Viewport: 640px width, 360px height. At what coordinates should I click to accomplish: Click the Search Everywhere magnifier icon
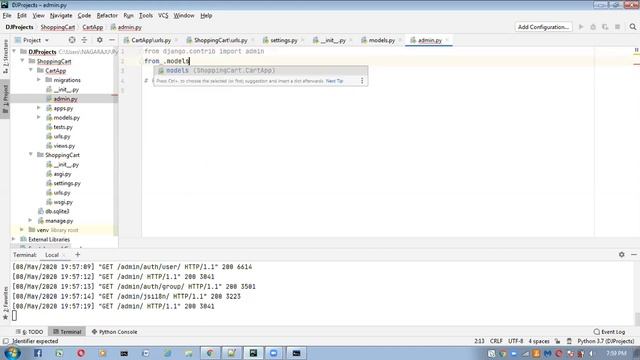coord(633,27)
